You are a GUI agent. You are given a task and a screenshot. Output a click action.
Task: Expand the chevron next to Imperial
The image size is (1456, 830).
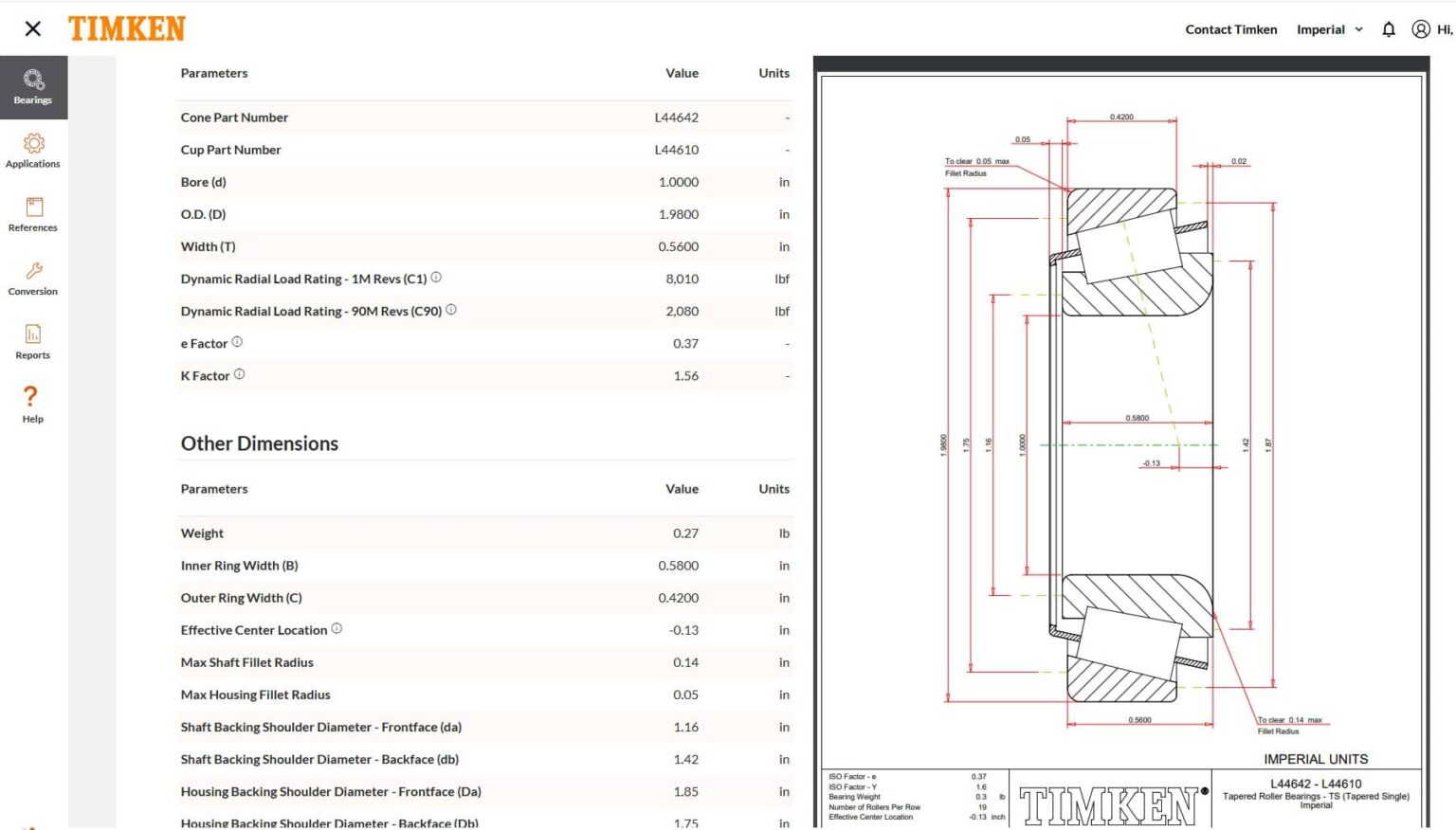tap(1357, 29)
